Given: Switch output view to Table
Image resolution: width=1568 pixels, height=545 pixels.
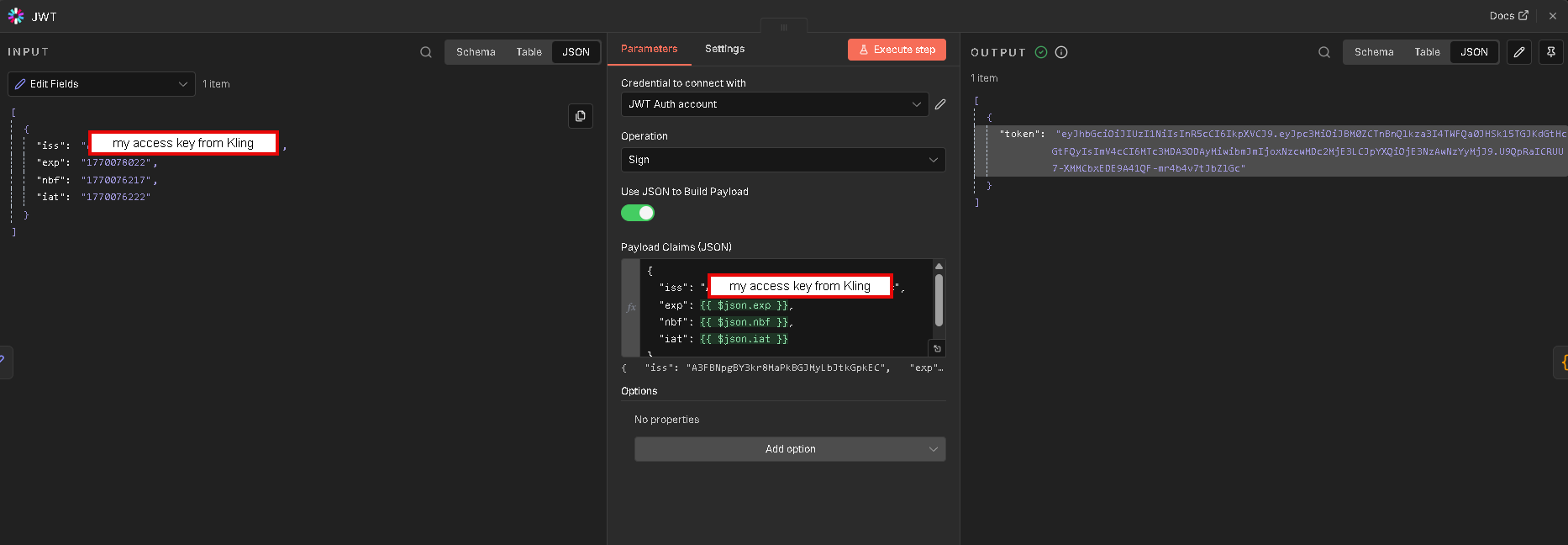Looking at the screenshot, I should [1427, 52].
